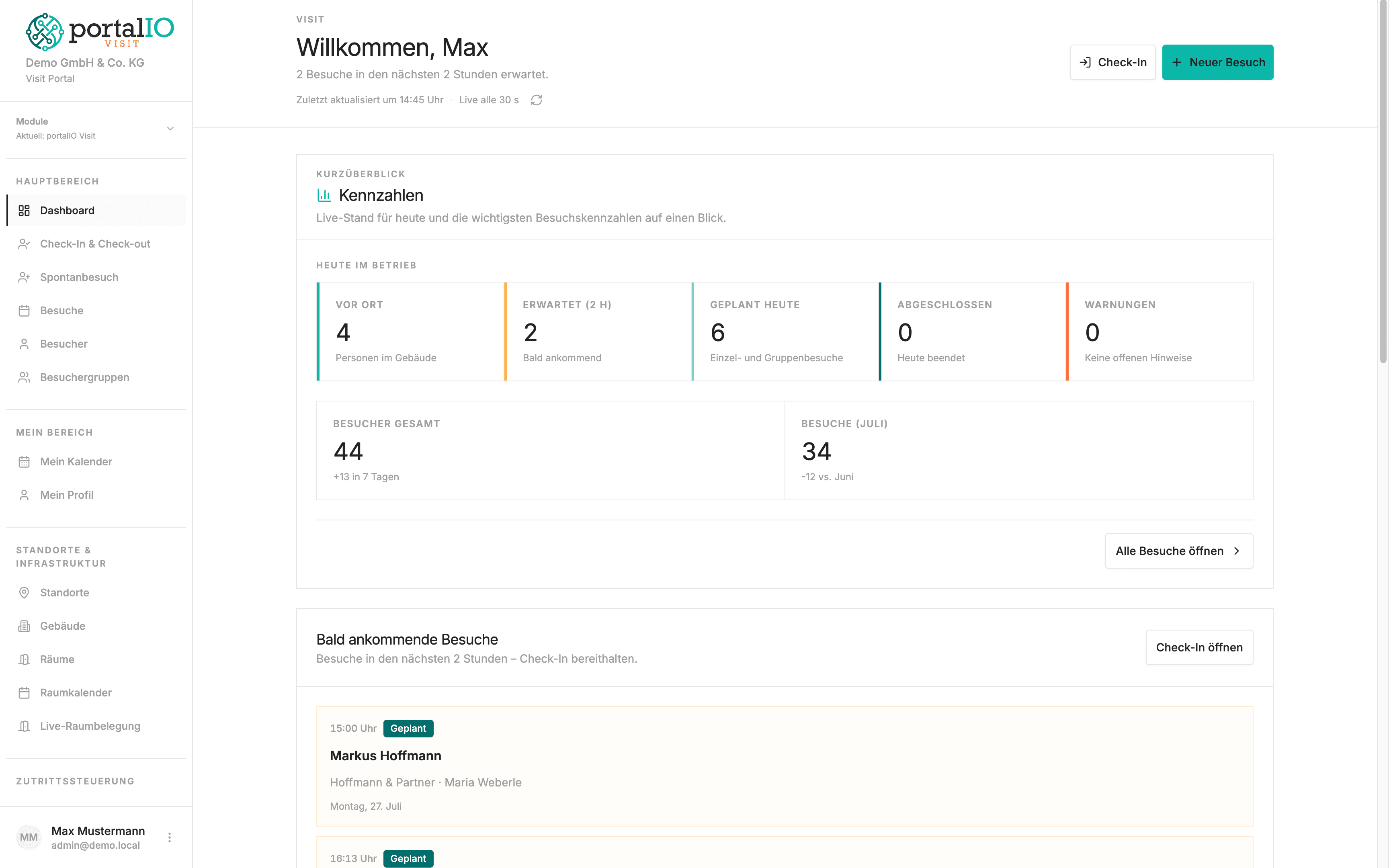Go to Check-In & Check-out
Viewport: 1389px width, 868px height.
pyautogui.click(x=96, y=244)
